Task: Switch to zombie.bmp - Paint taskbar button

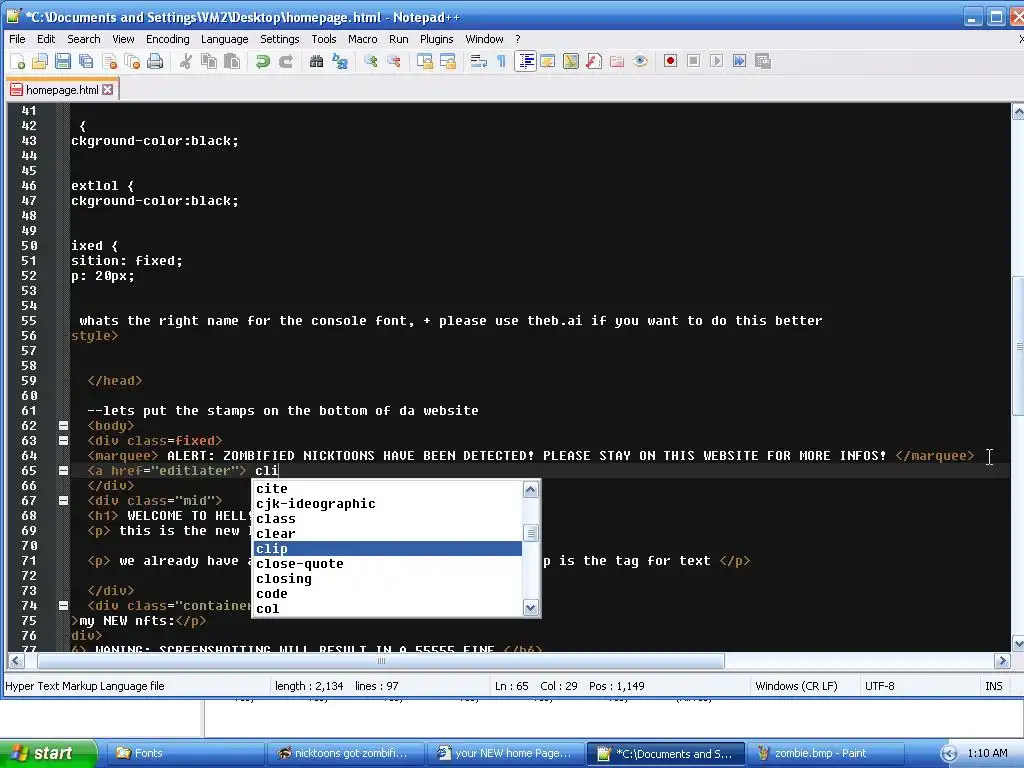Action: click(825, 754)
